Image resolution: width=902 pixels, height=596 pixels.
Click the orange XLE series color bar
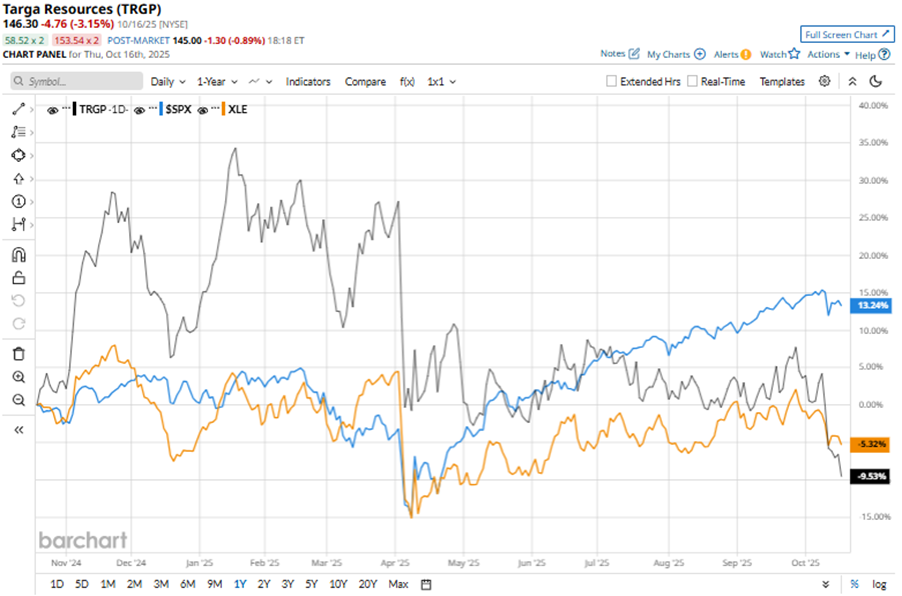pyautogui.click(x=223, y=109)
